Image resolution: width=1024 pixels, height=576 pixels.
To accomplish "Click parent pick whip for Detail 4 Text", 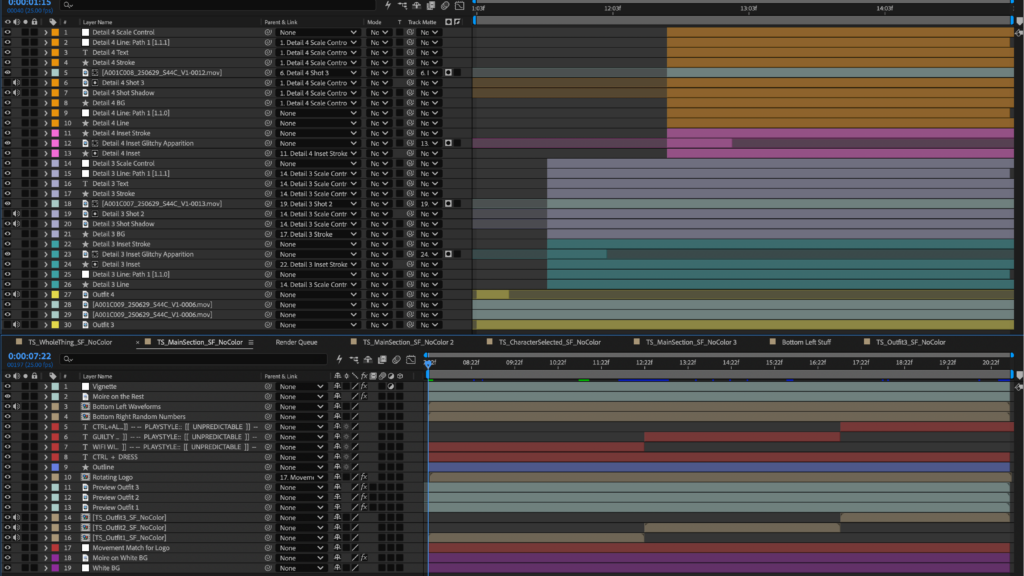I will [x=268, y=52].
